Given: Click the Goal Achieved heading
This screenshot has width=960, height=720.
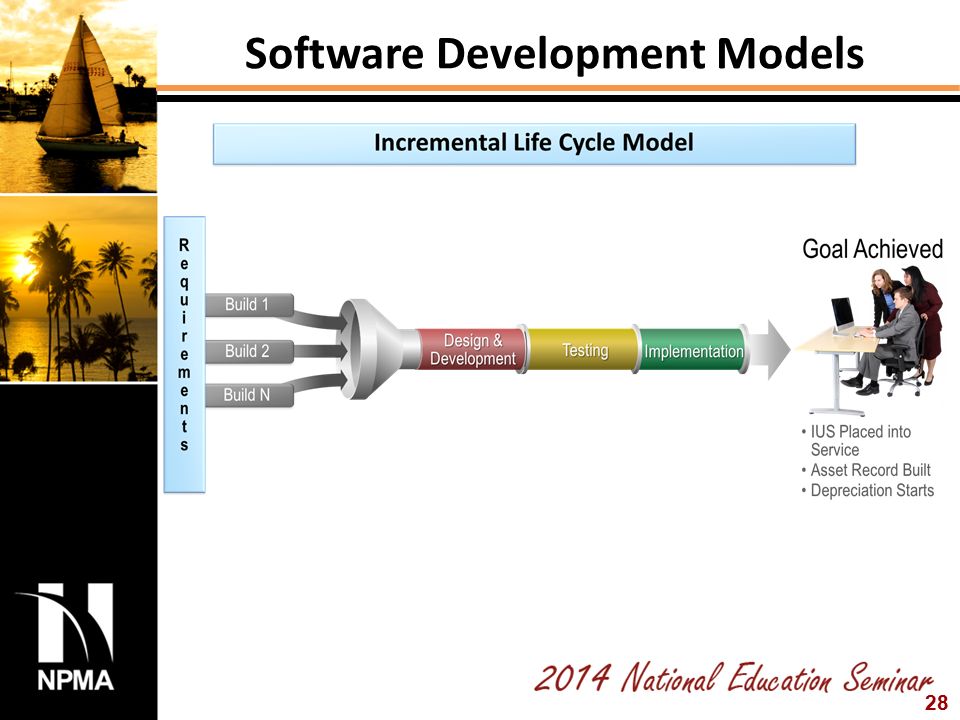Looking at the screenshot, I should coord(872,249).
